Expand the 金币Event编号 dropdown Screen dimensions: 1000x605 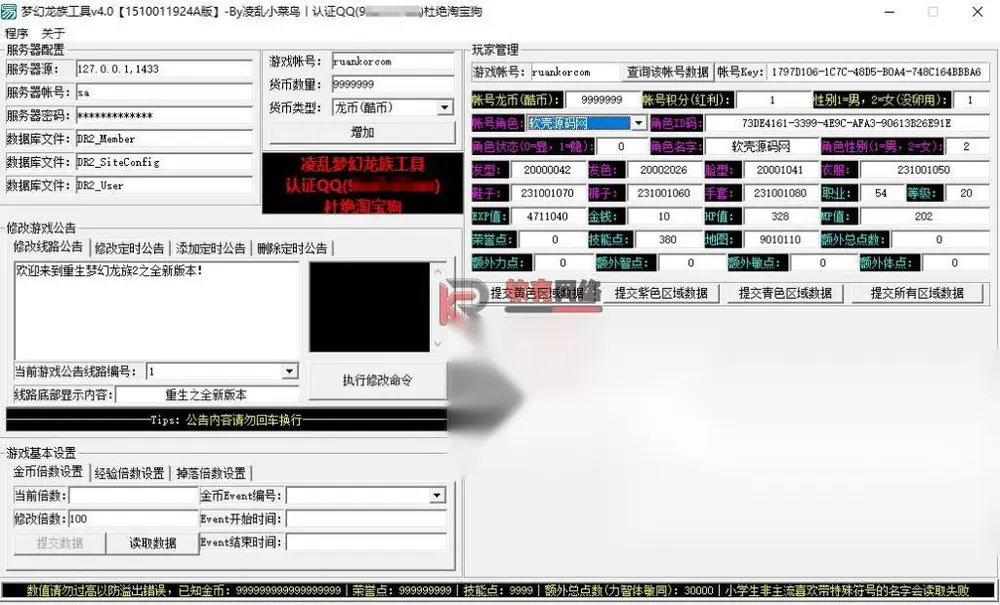pos(437,495)
